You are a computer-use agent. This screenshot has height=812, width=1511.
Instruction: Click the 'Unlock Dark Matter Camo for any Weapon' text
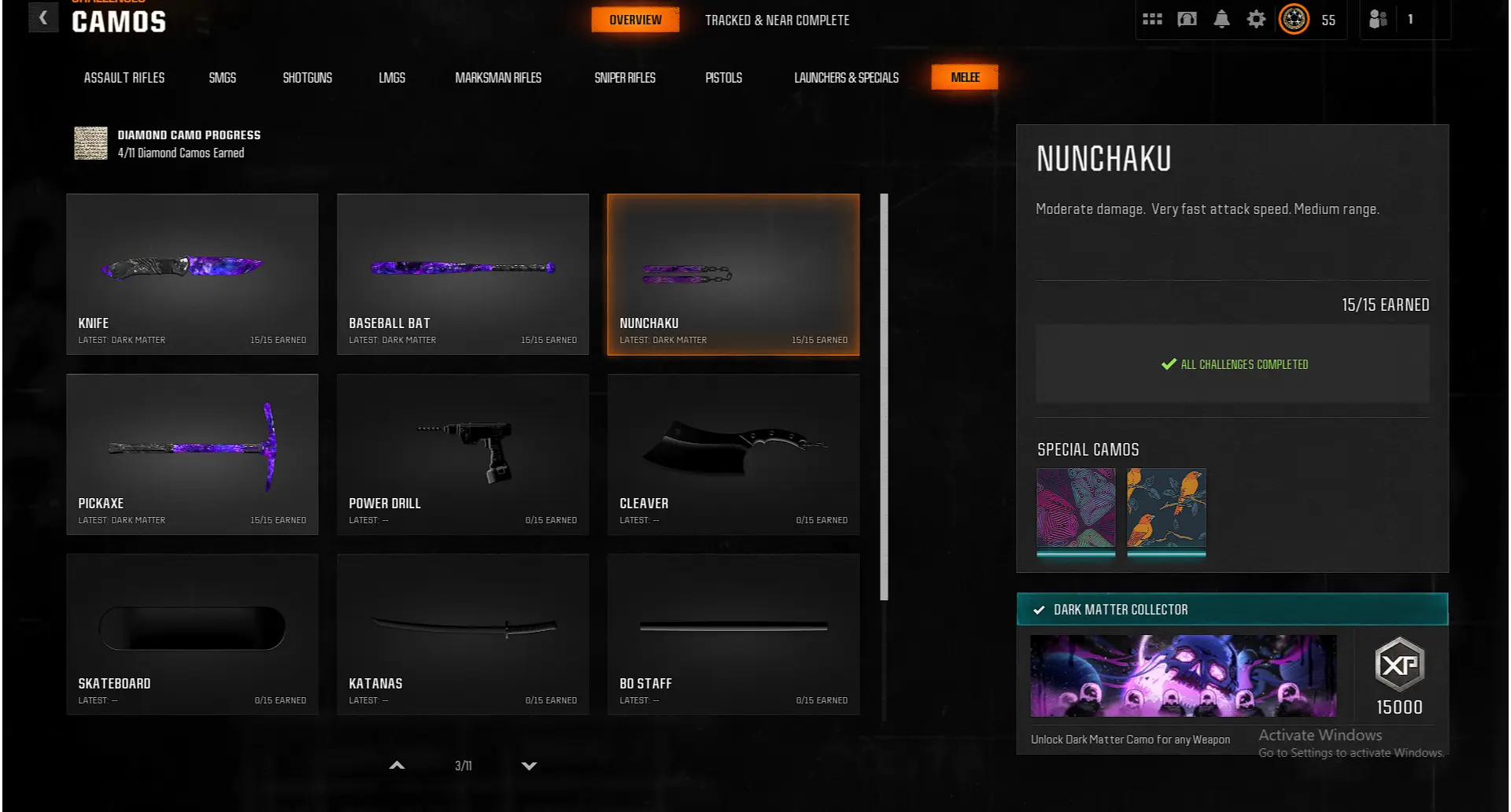(1130, 740)
